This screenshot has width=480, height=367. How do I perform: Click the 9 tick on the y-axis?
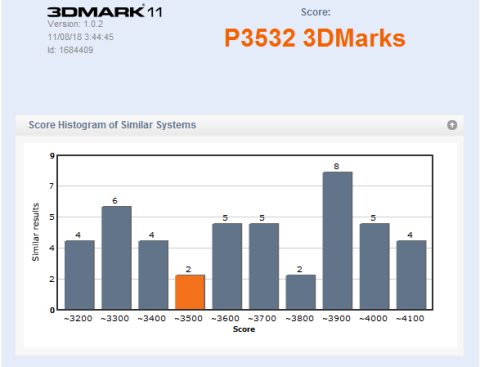[52, 156]
